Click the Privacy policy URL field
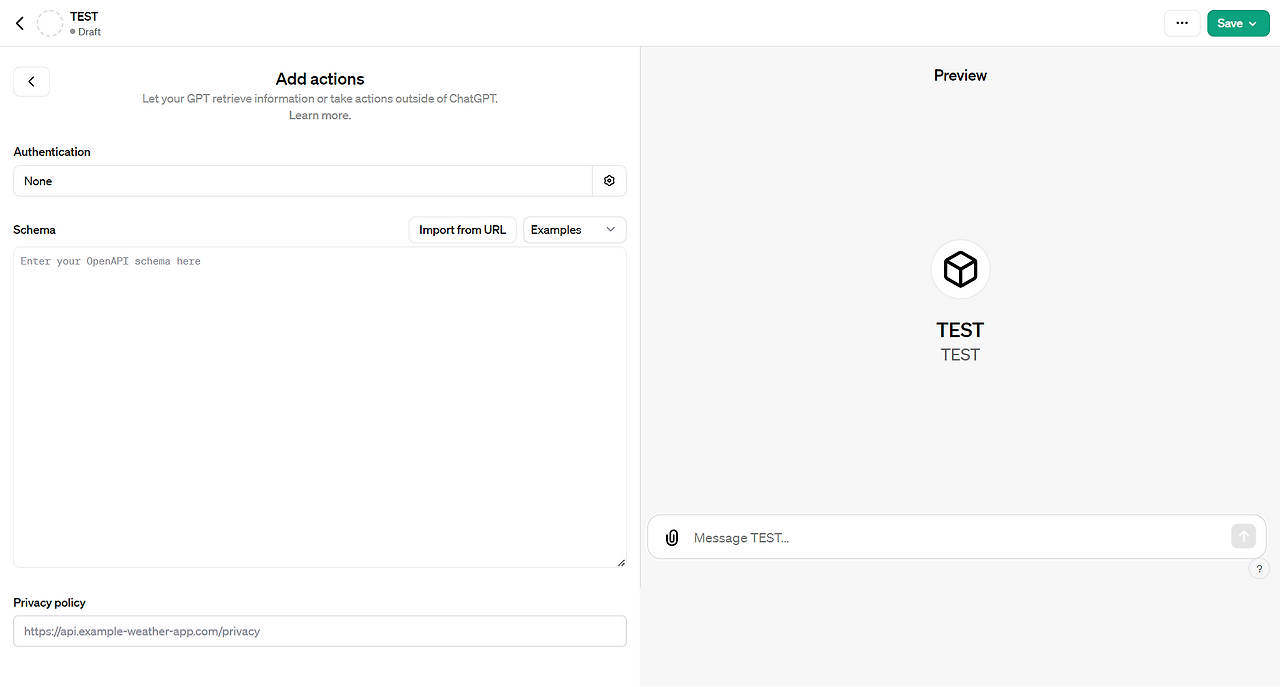This screenshot has height=687, width=1280. tap(320, 631)
